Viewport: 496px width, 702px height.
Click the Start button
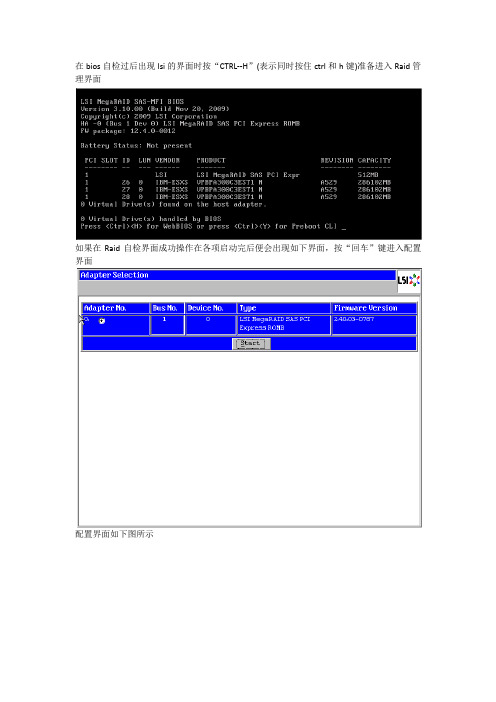[251, 343]
